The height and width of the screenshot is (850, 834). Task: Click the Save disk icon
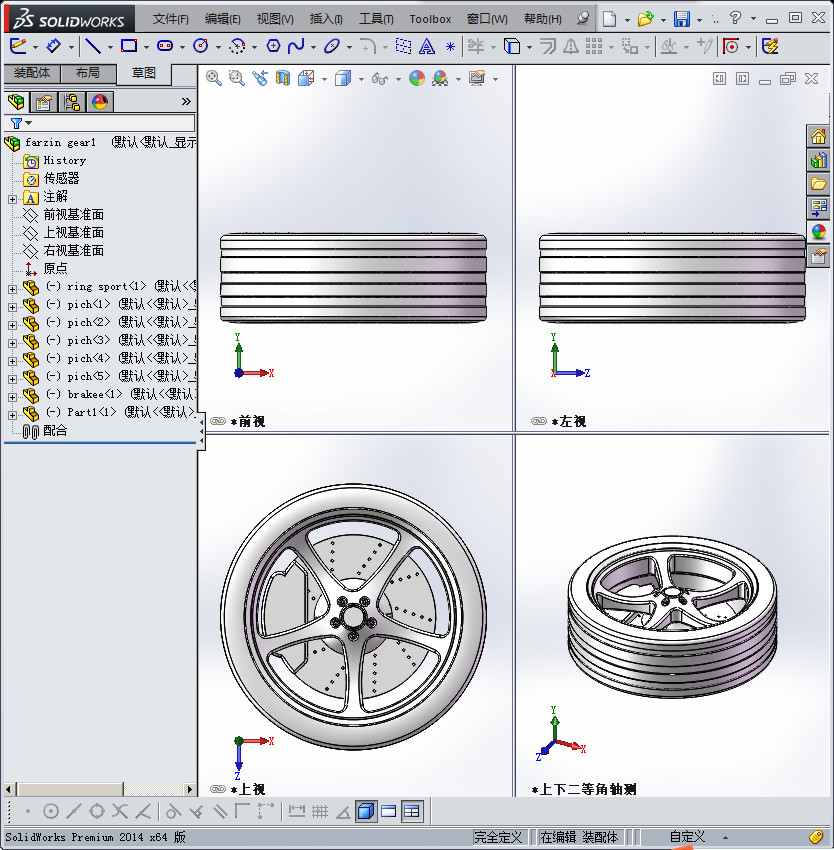tap(681, 19)
